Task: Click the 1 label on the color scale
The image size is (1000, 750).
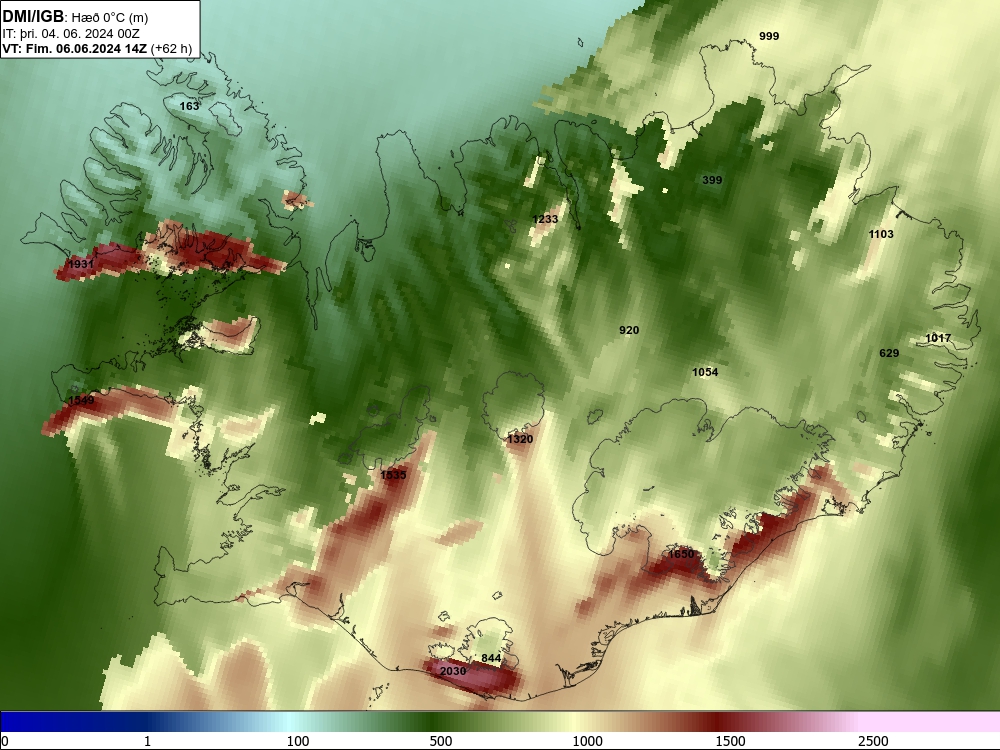Action: pos(147,741)
